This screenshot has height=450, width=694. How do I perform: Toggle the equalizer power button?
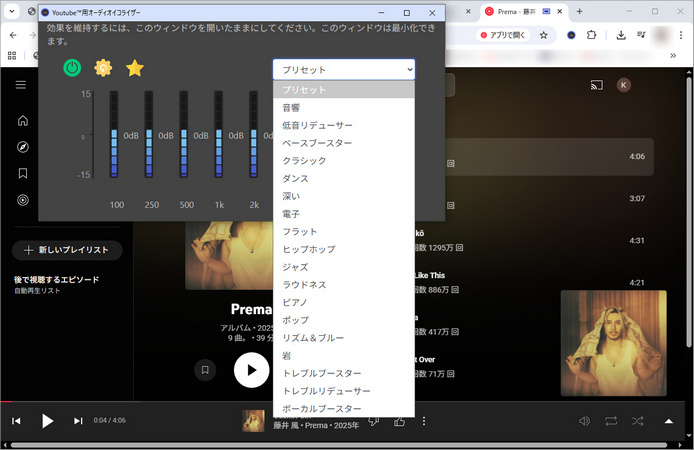tap(72, 68)
